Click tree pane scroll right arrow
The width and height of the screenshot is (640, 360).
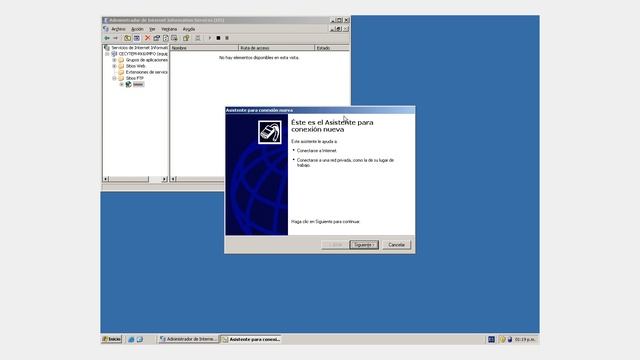point(164,179)
